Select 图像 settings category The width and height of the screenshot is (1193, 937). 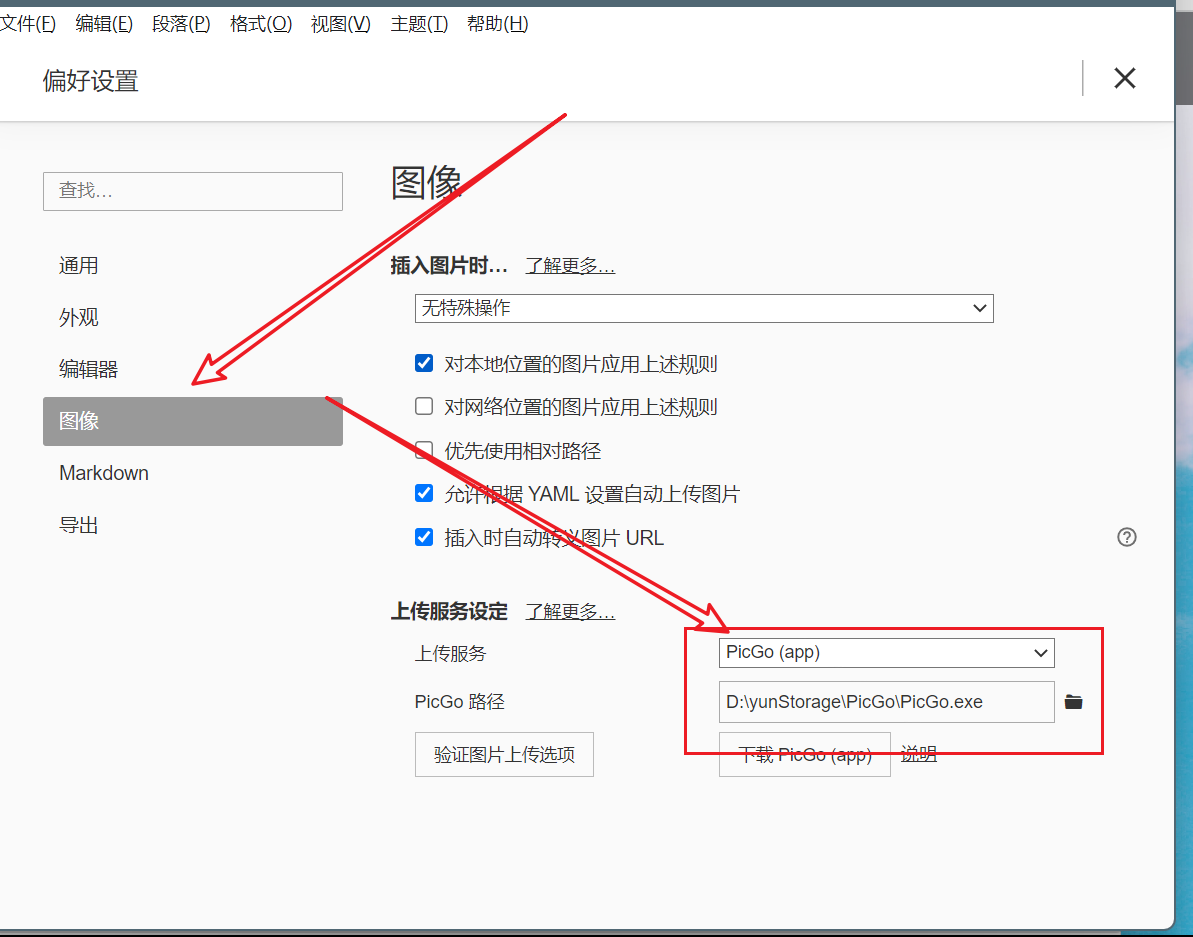click(192, 421)
